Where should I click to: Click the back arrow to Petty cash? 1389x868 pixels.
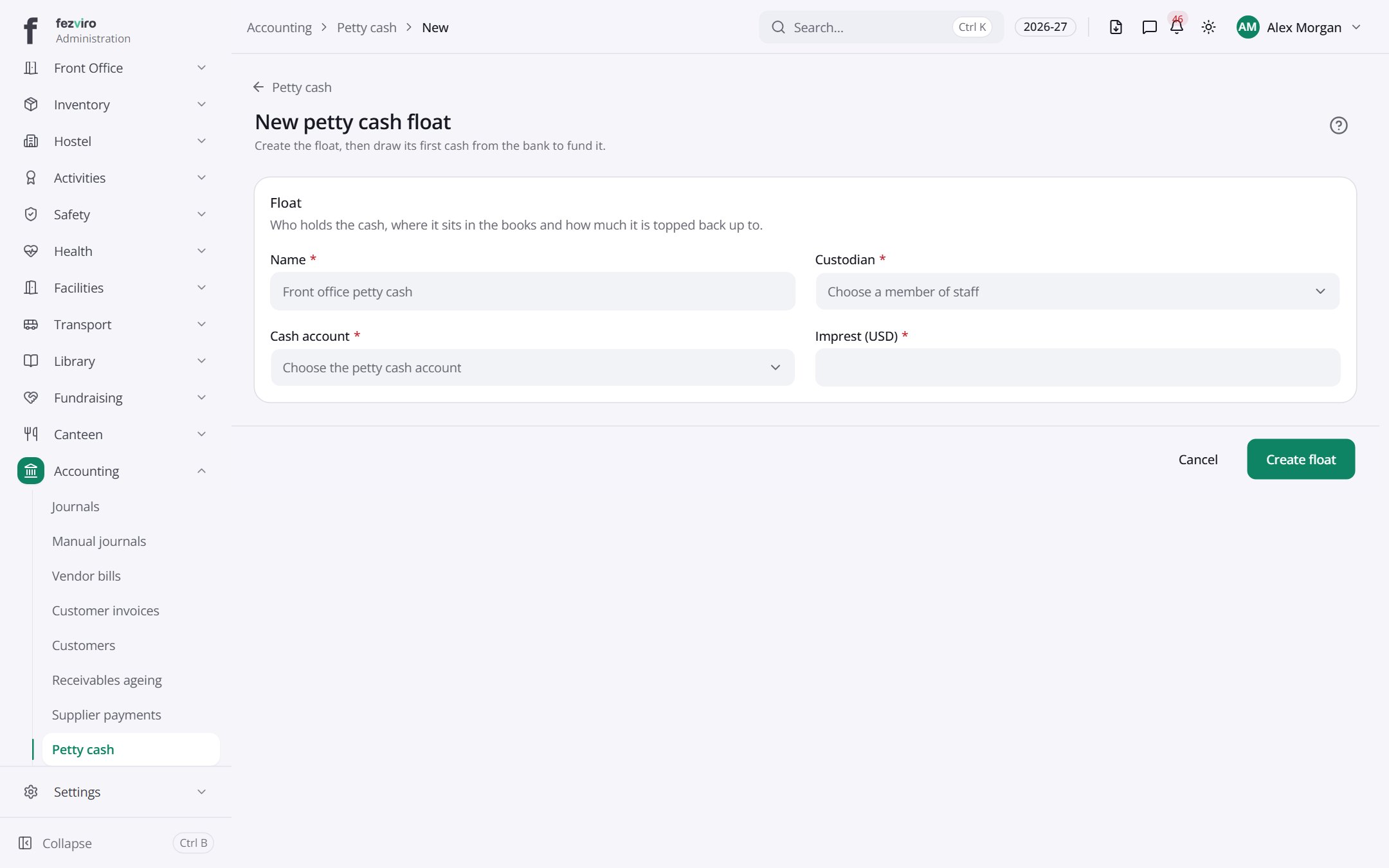point(259,87)
